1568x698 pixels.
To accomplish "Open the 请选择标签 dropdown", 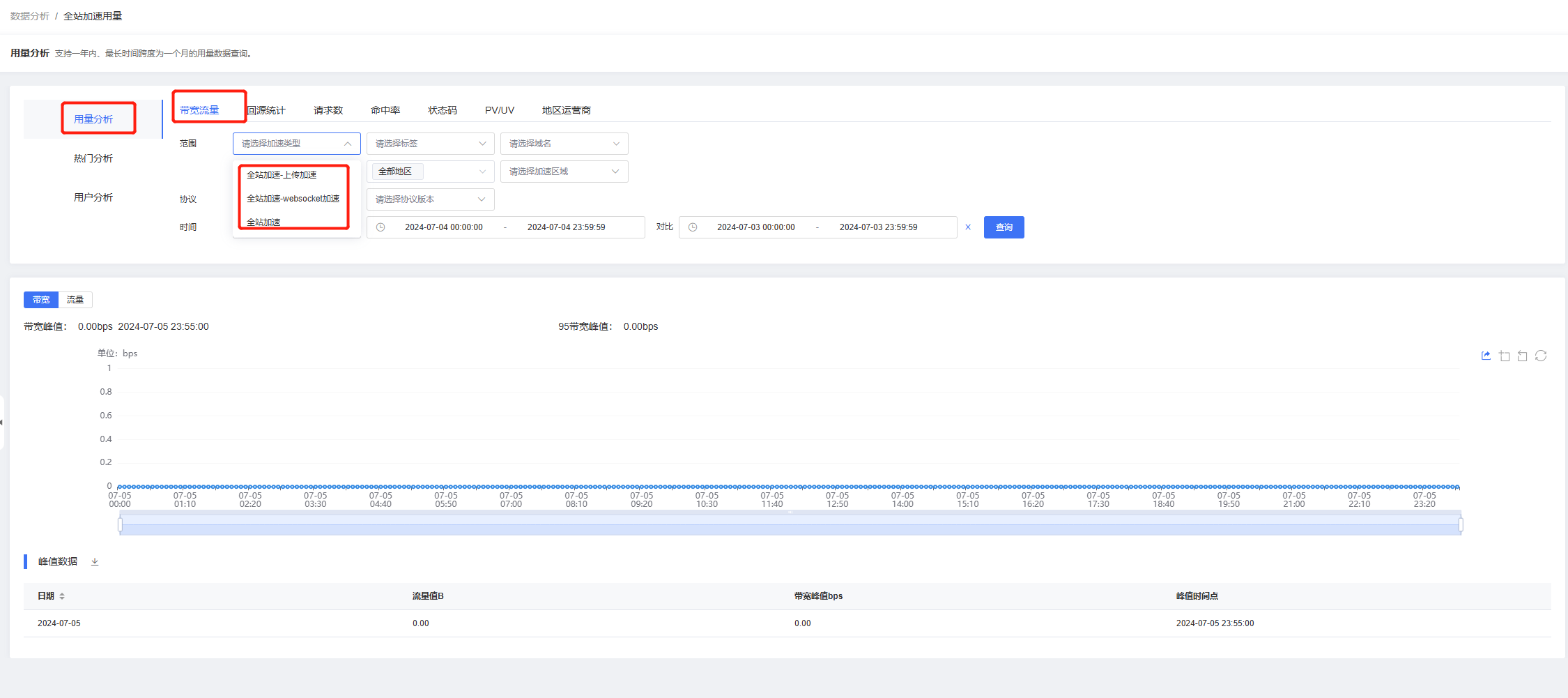I will point(430,144).
